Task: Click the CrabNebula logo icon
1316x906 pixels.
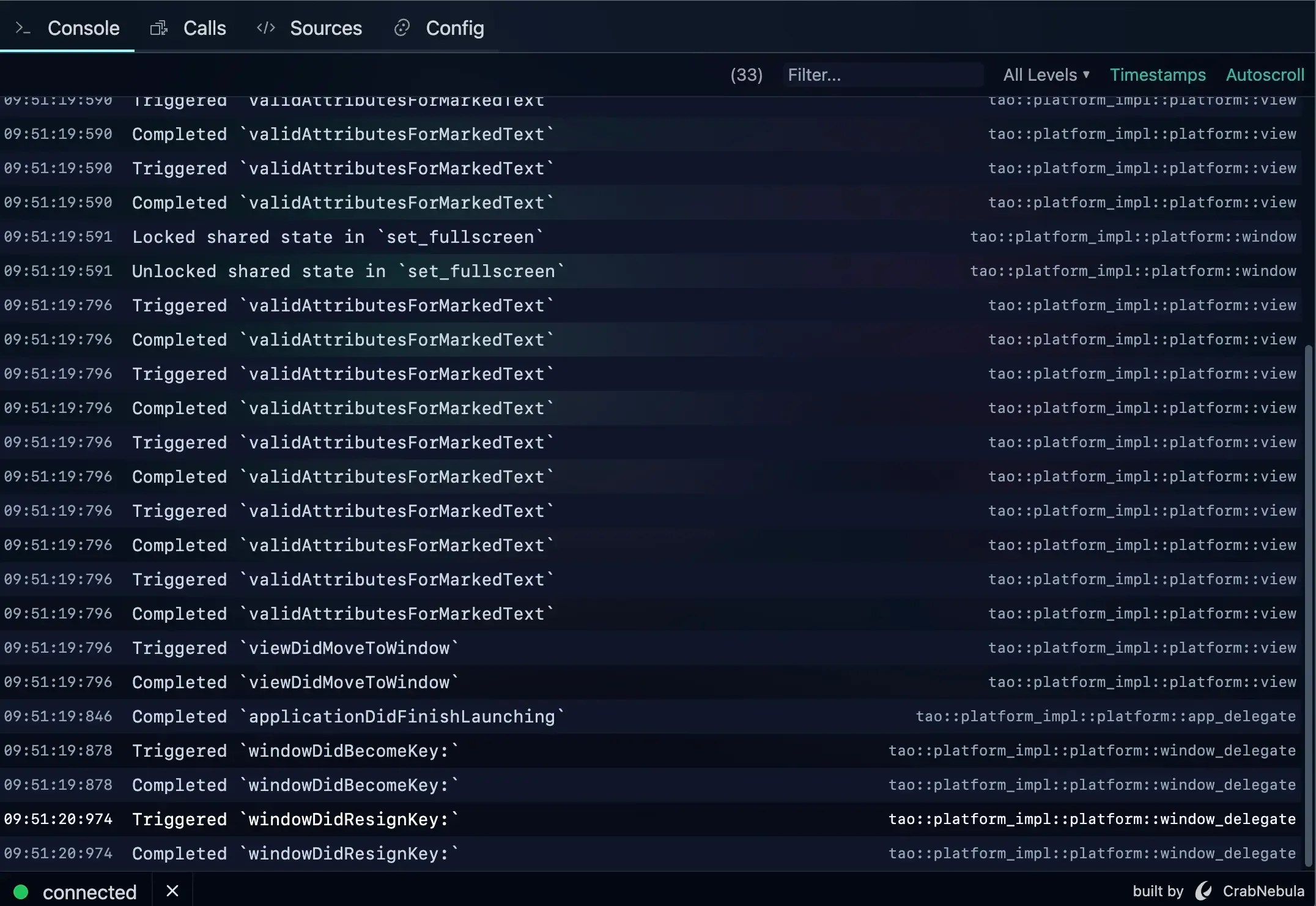Action: tap(1203, 891)
